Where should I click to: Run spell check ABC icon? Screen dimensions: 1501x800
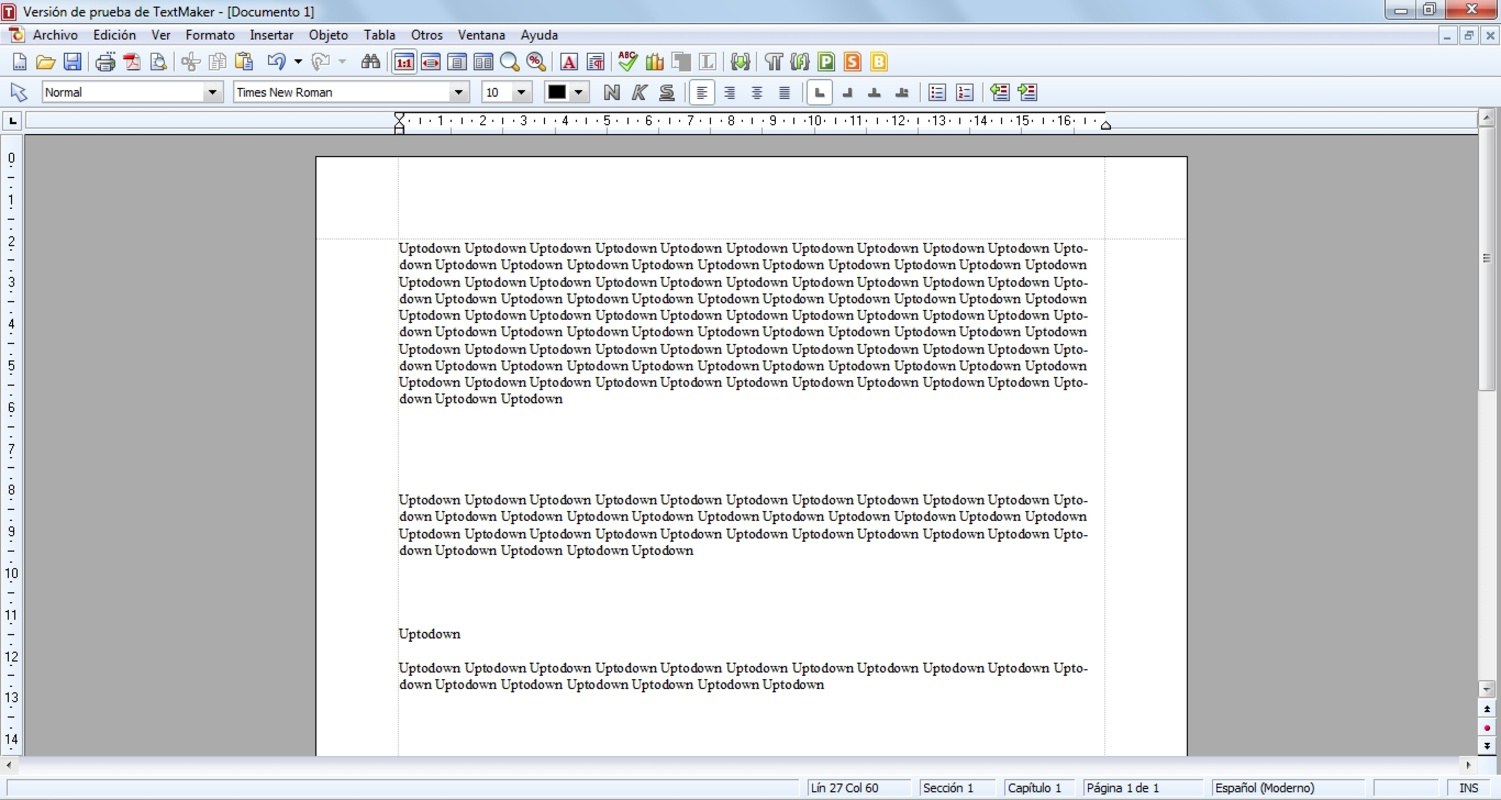click(x=628, y=62)
